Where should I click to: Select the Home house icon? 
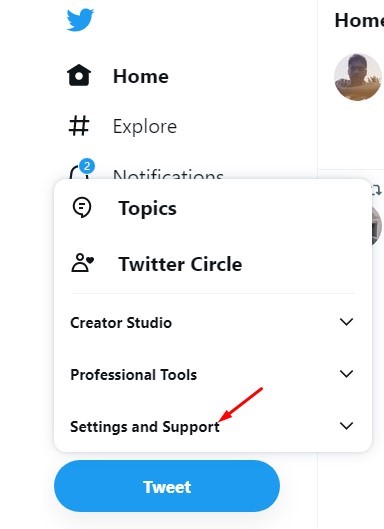pos(79,75)
